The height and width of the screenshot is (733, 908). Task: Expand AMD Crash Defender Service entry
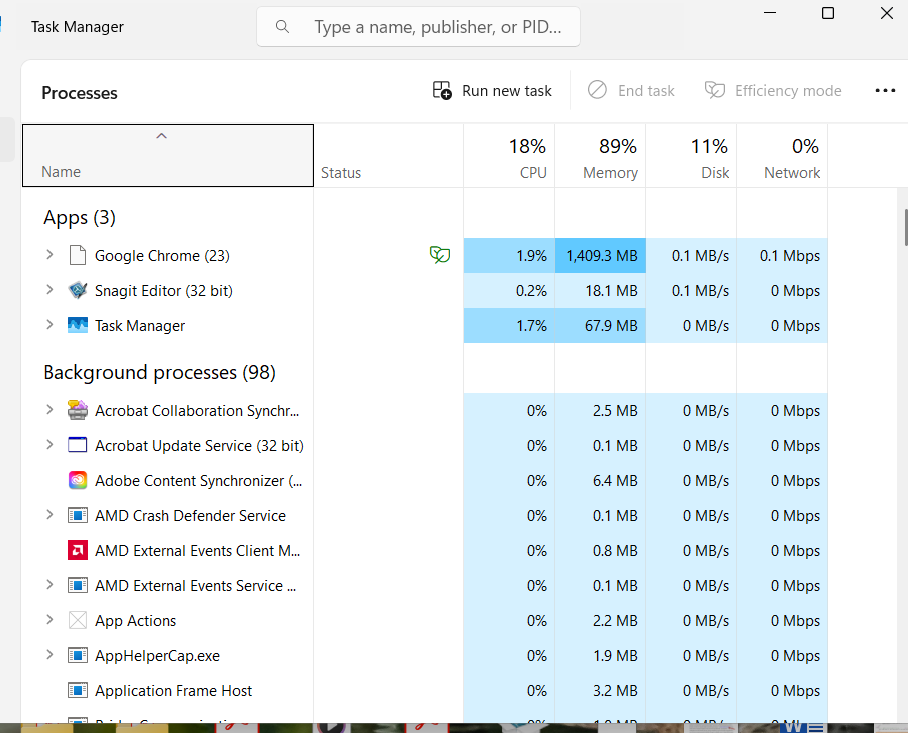(50, 515)
